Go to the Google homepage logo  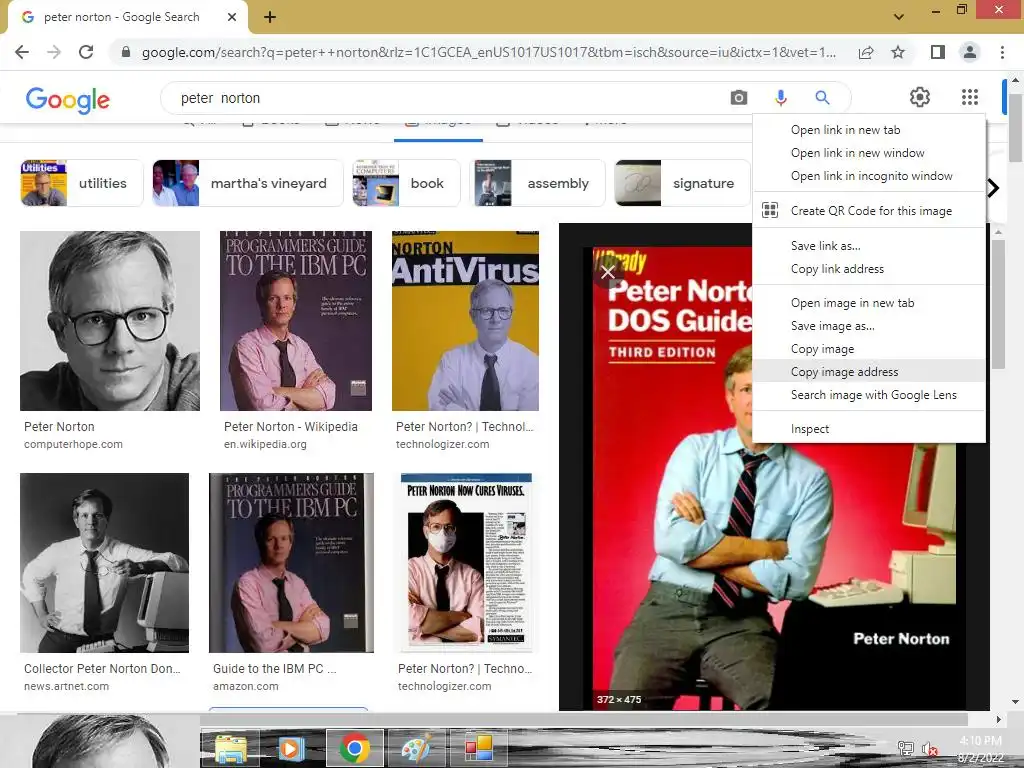point(68,100)
